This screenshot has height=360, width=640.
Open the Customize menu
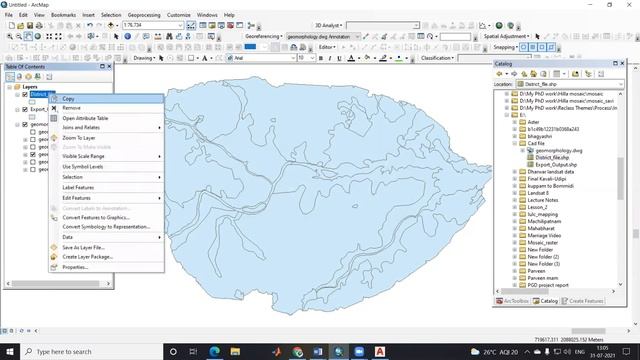178,15
